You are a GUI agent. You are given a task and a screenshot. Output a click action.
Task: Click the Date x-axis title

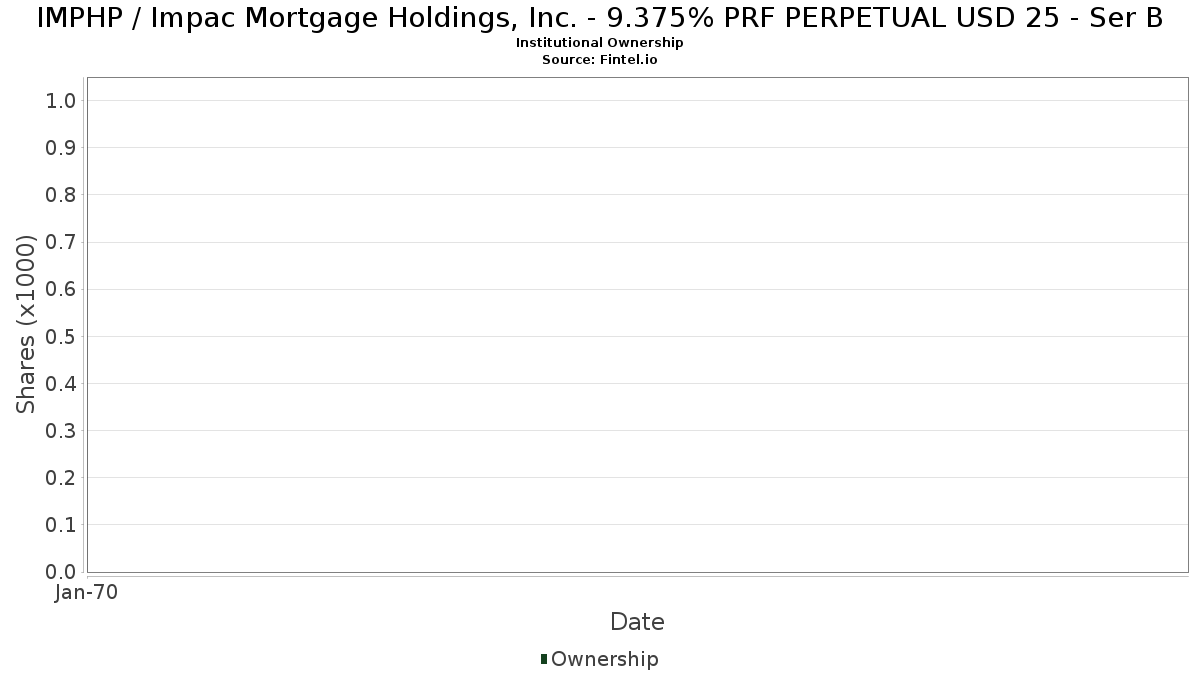(x=637, y=622)
